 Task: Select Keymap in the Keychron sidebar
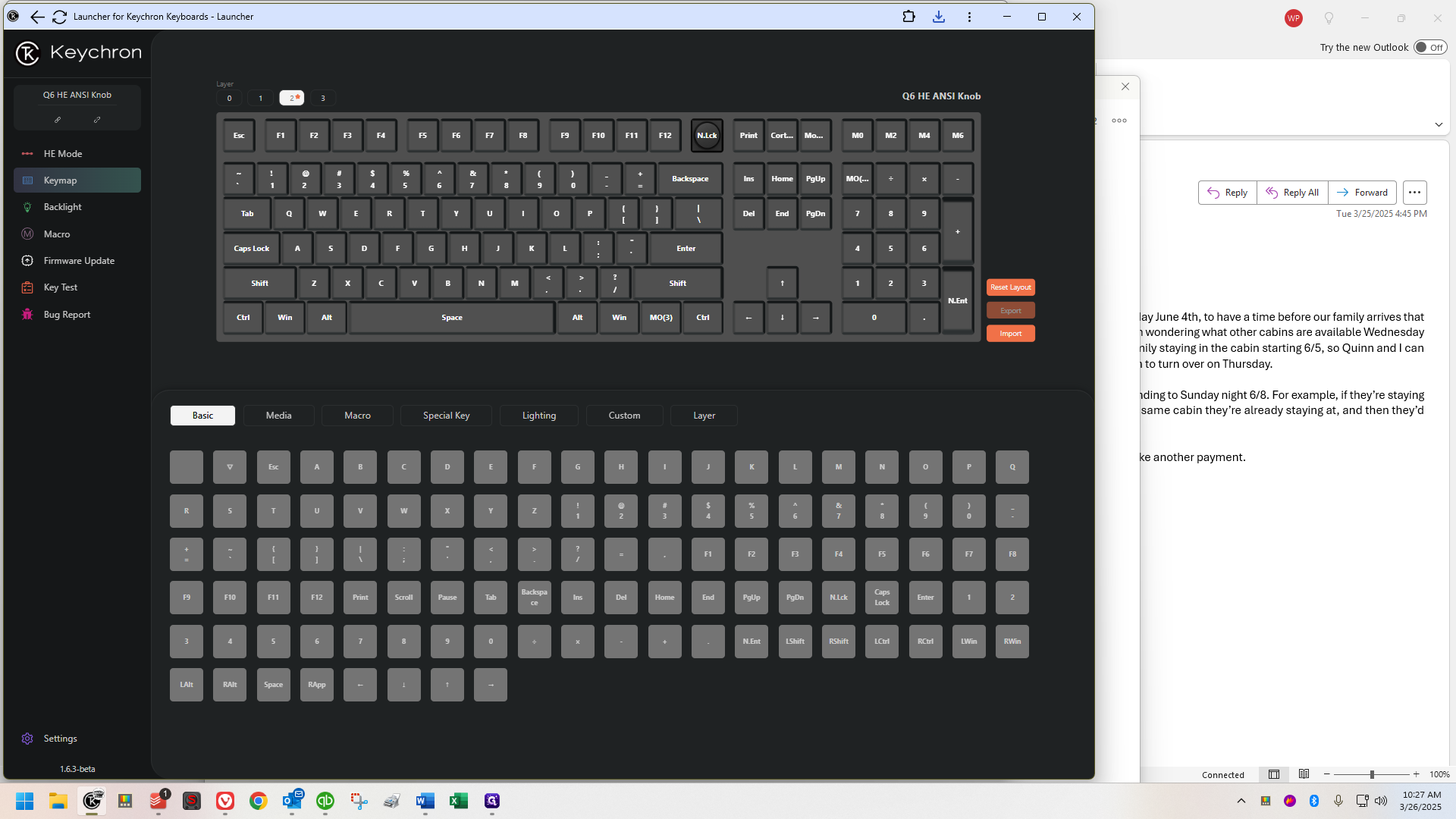[x=77, y=180]
